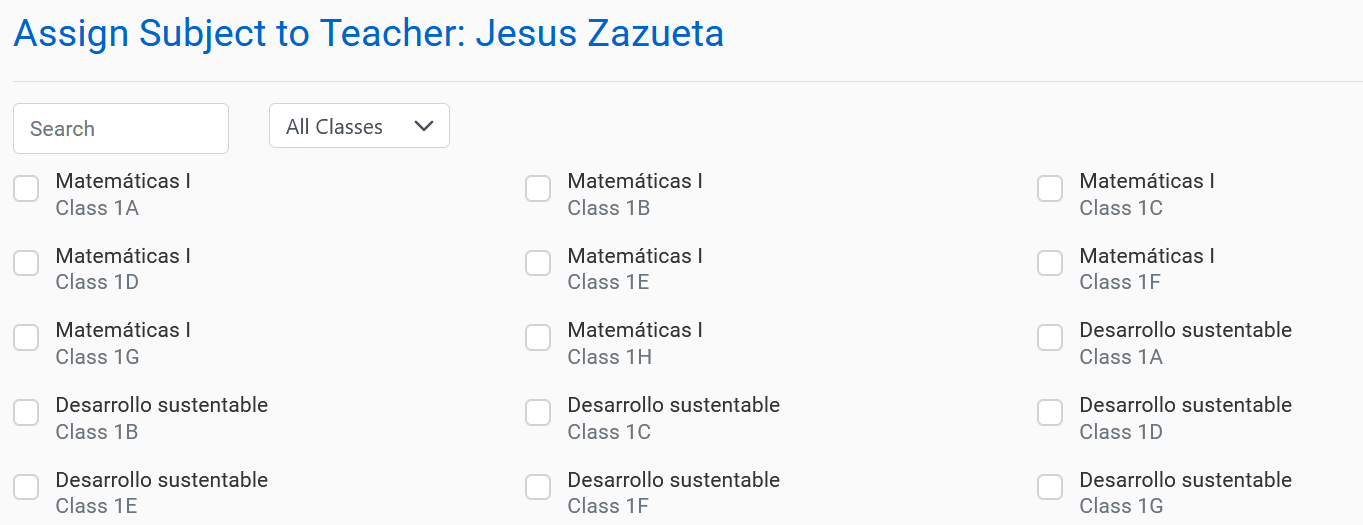1363x525 pixels.
Task: Check Matemáticas I for Class 1B
Action: point(538,188)
